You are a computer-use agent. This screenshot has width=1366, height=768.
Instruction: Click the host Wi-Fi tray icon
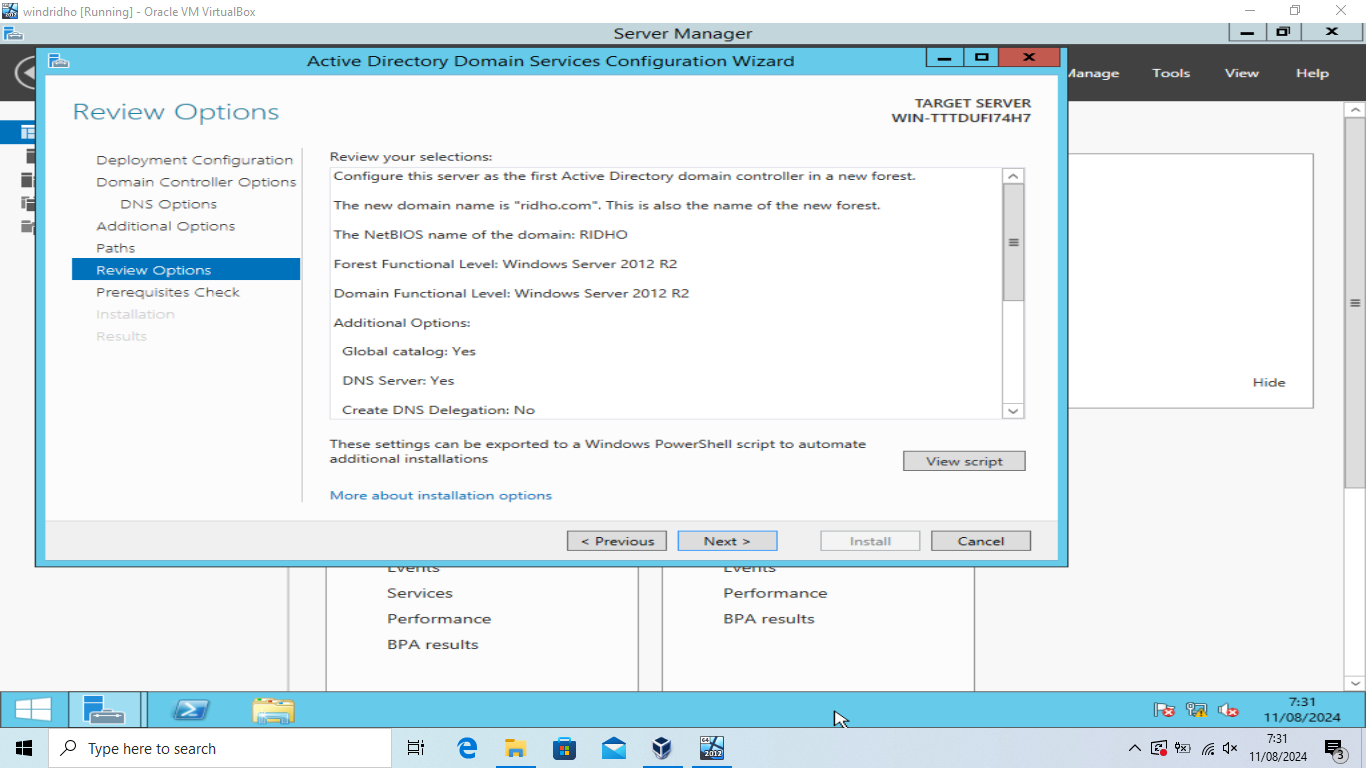1207,748
